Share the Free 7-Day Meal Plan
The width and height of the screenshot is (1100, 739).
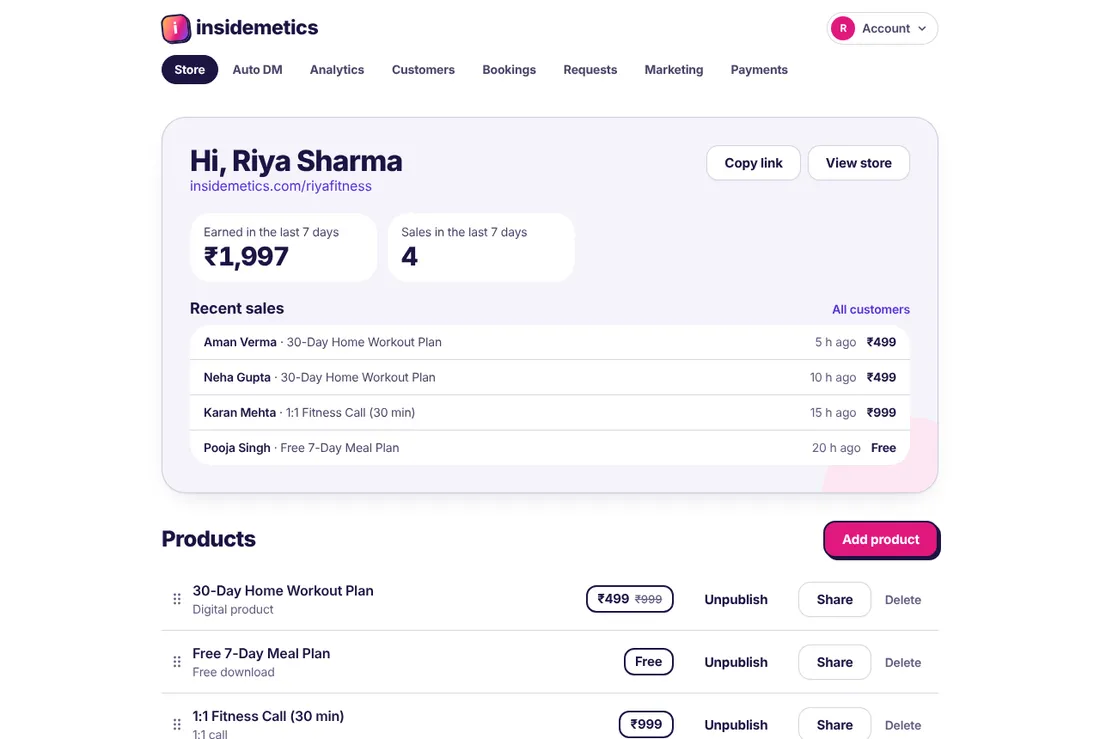tap(834, 662)
